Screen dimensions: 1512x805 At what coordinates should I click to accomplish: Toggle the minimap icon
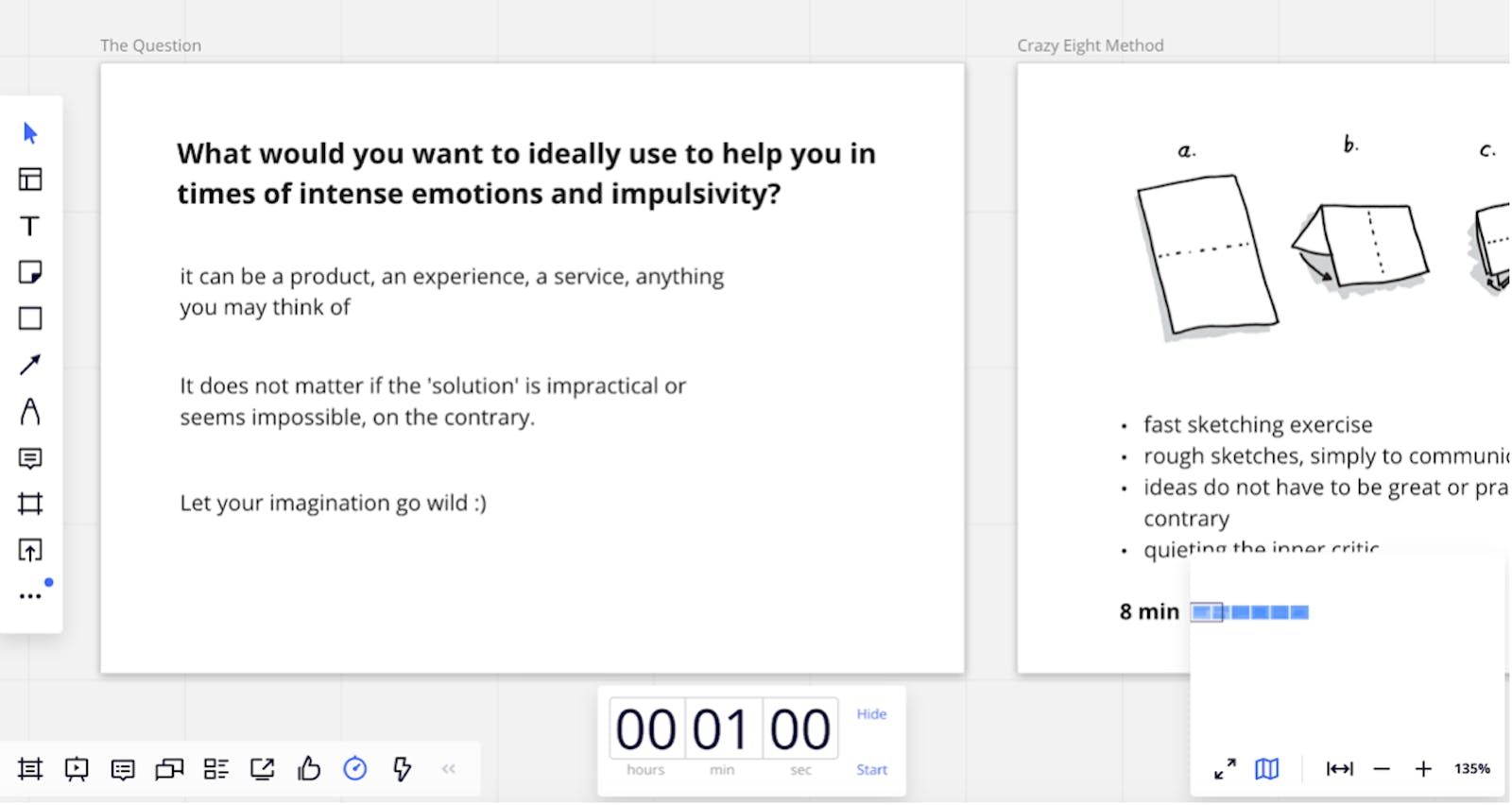click(x=1267, y=769)
